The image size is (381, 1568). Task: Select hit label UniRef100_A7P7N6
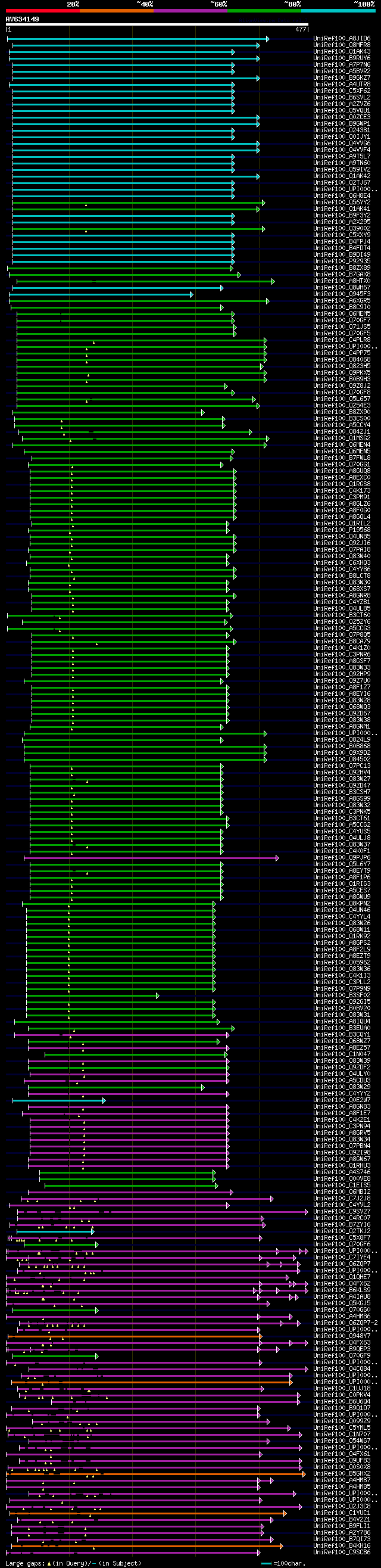point(342,65)
